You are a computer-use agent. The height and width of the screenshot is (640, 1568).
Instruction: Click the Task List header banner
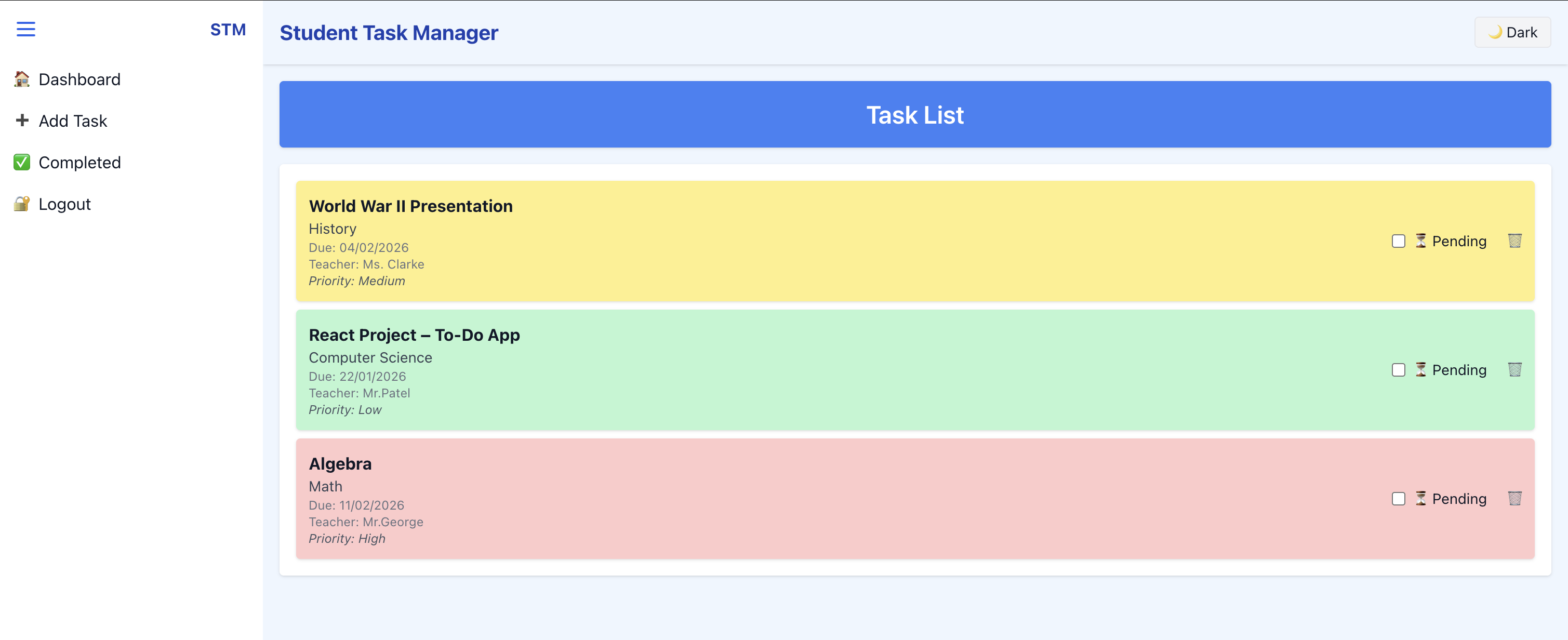pos(914,114)
